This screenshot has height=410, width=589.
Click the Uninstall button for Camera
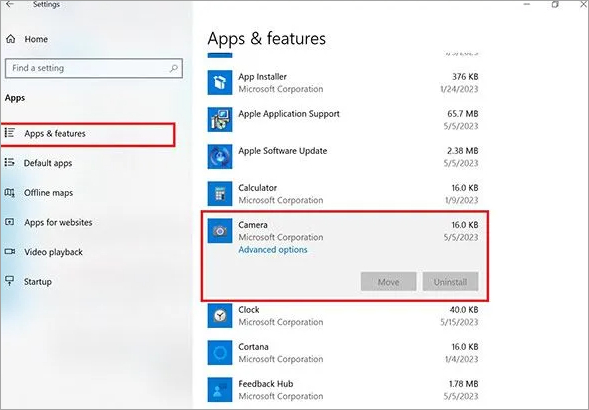[450, 281]
